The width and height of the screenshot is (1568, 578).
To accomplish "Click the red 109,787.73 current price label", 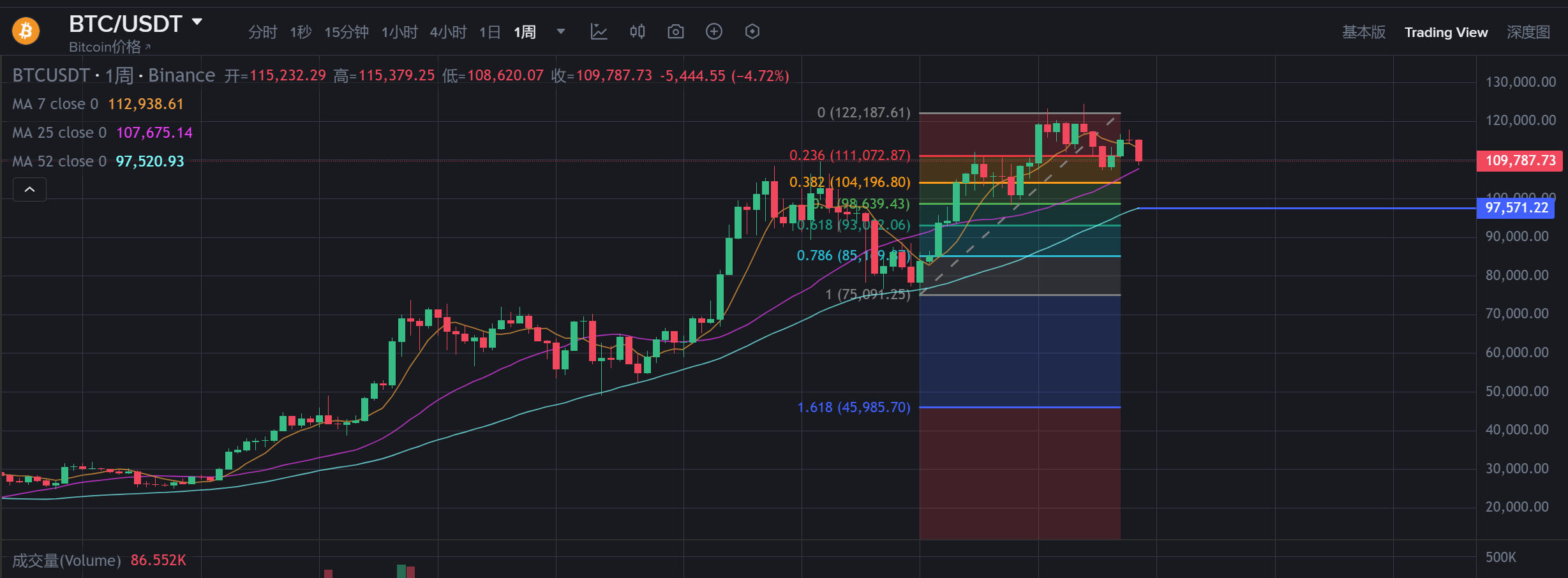I will click(x=1520, y=161).
